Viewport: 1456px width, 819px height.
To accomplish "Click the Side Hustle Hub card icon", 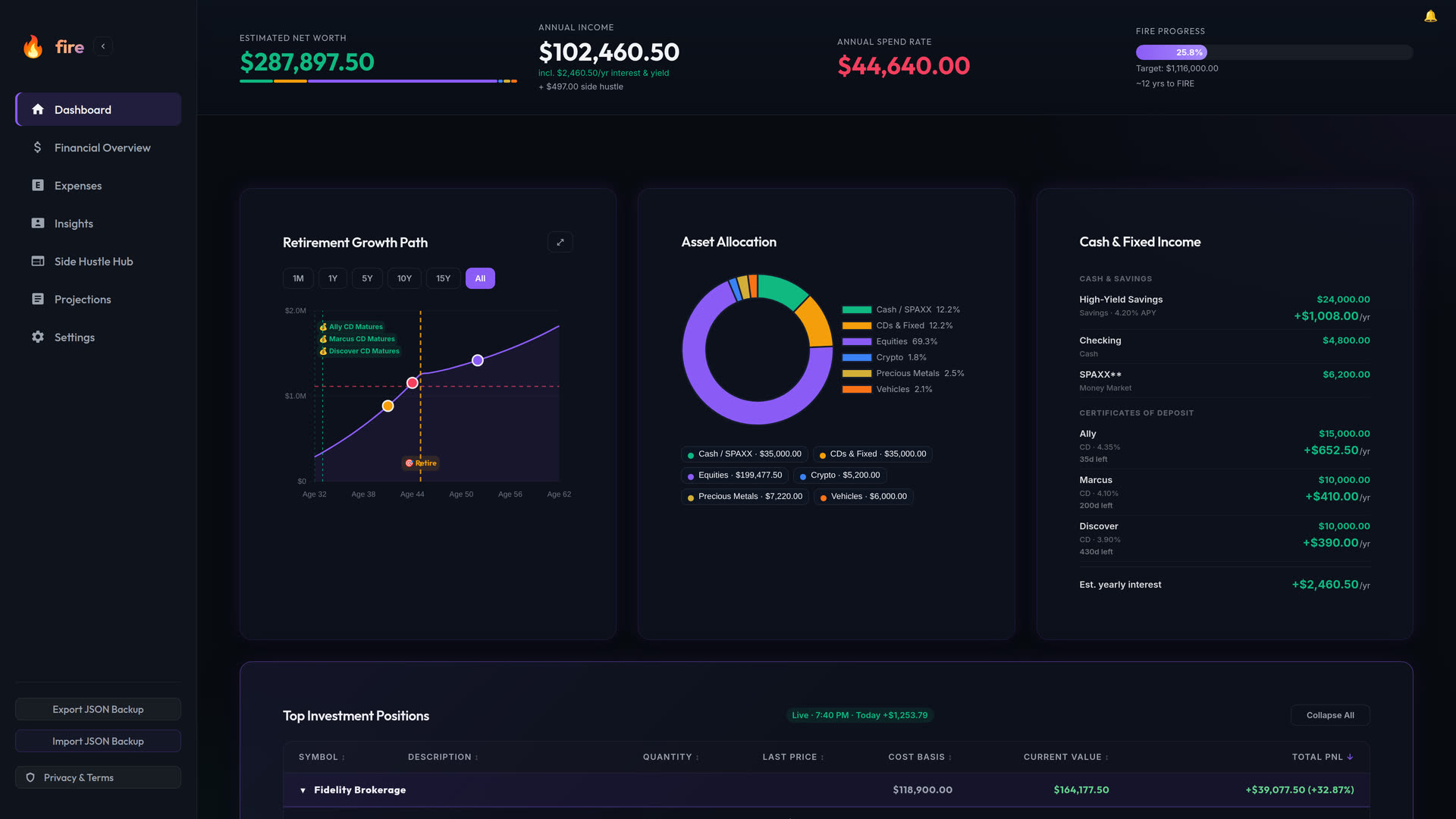I will click(x=38, y=261).
